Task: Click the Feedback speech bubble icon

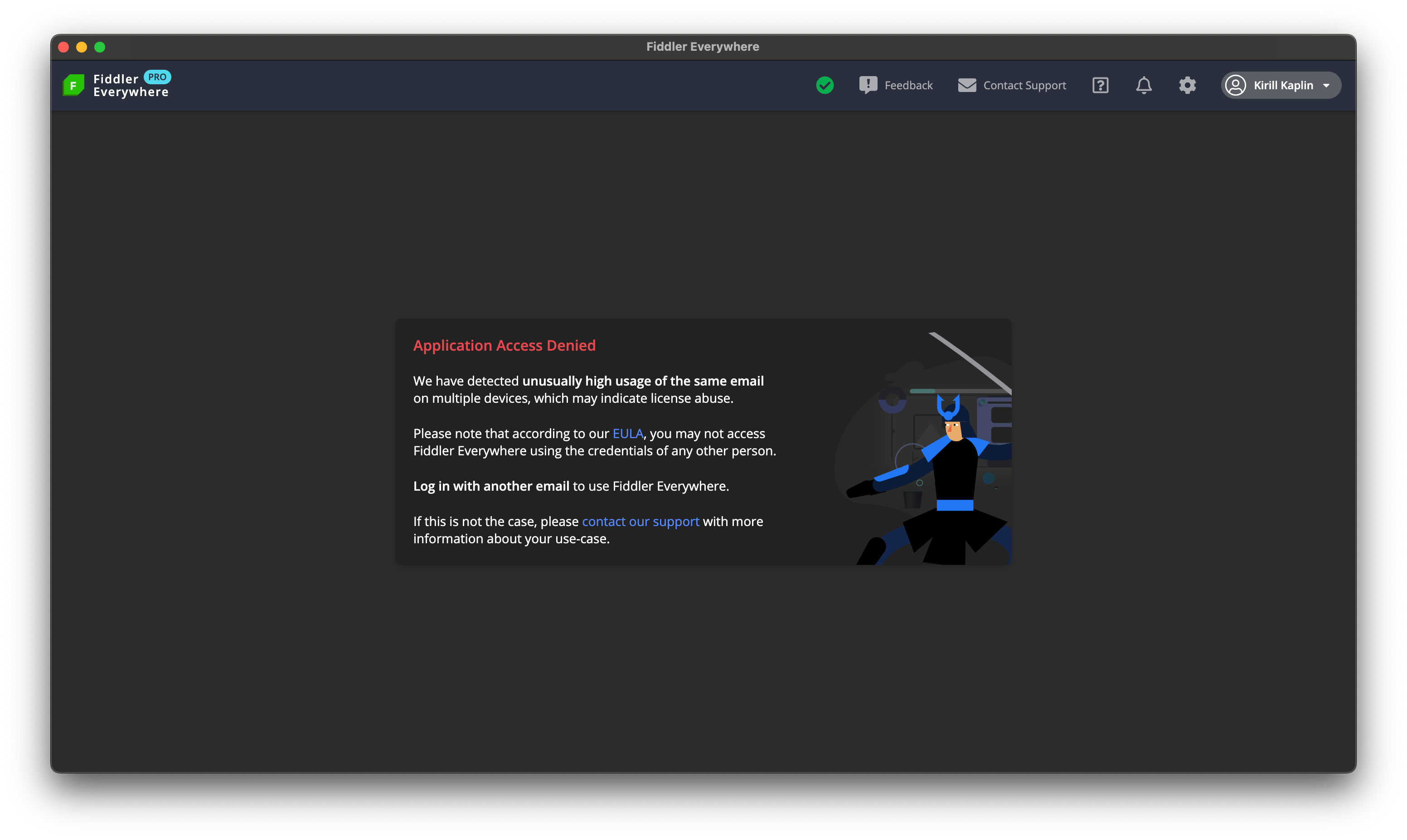Action: pyautogui.click(x=868, y=85)
